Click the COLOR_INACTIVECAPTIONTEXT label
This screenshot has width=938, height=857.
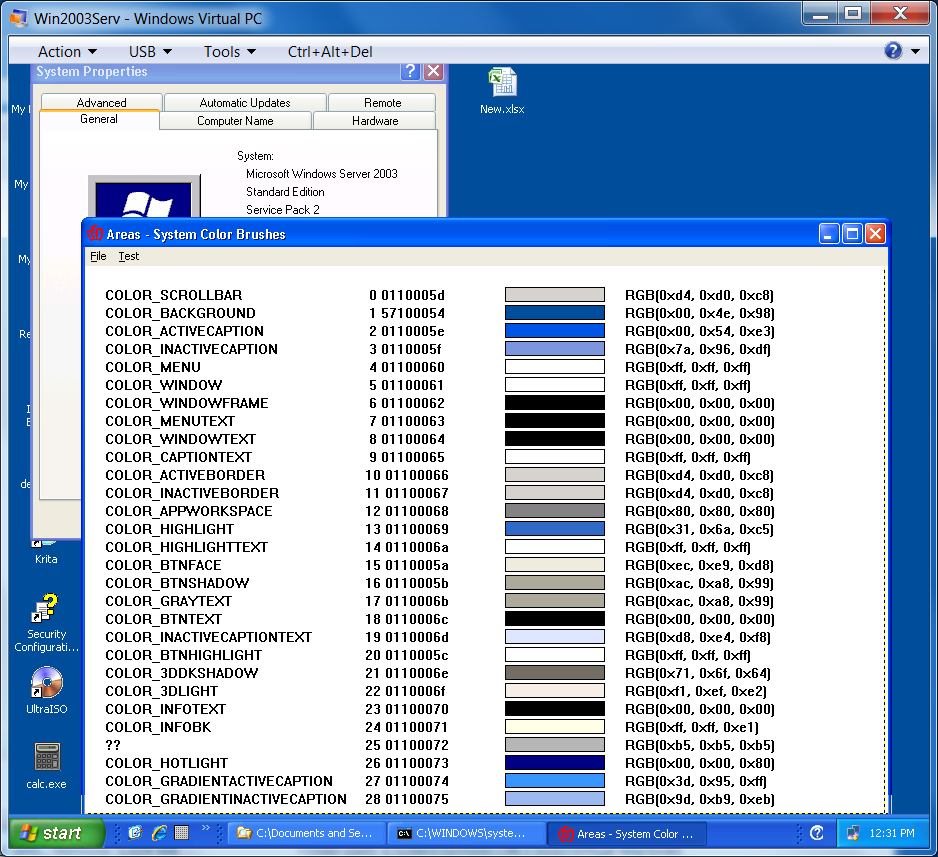208,637
